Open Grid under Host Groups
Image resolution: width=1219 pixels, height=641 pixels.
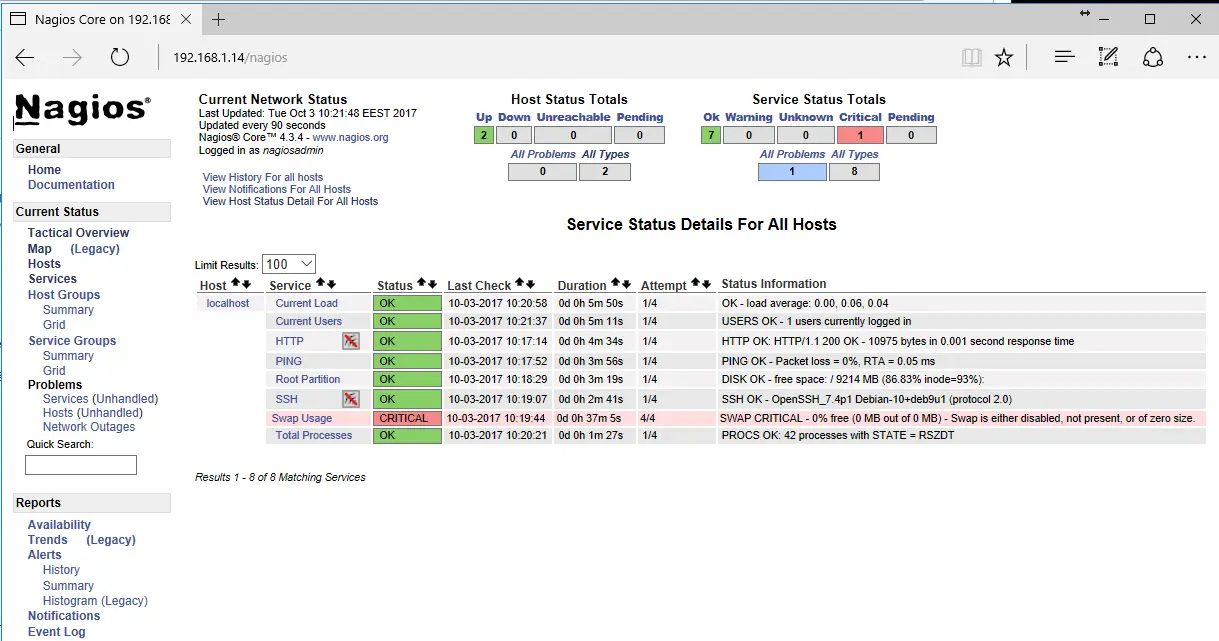(x=54, y=325)
